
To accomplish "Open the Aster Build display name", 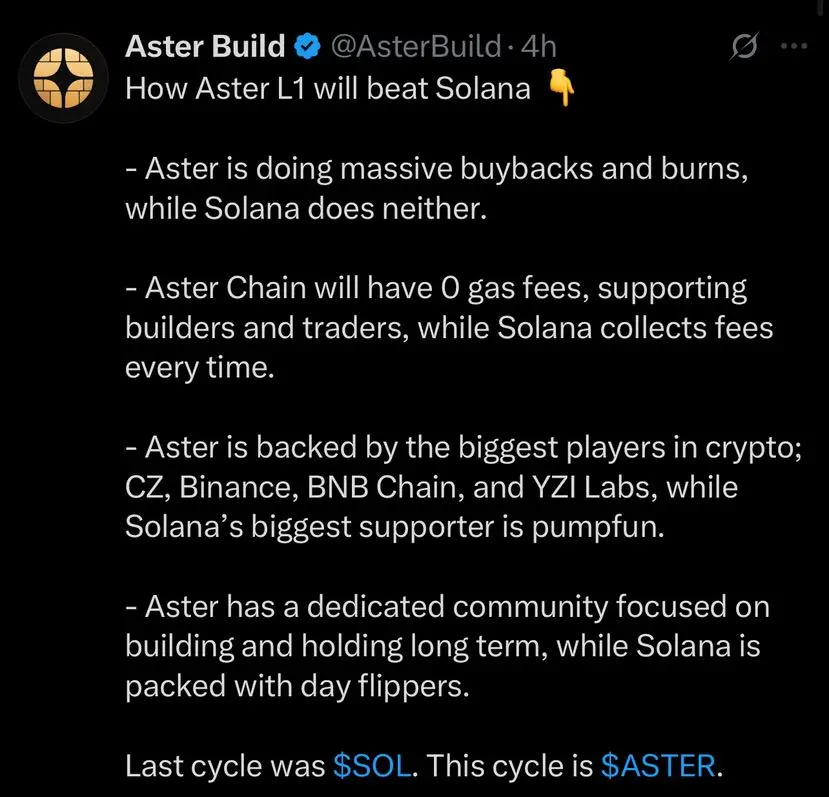I will click(205, 47).
